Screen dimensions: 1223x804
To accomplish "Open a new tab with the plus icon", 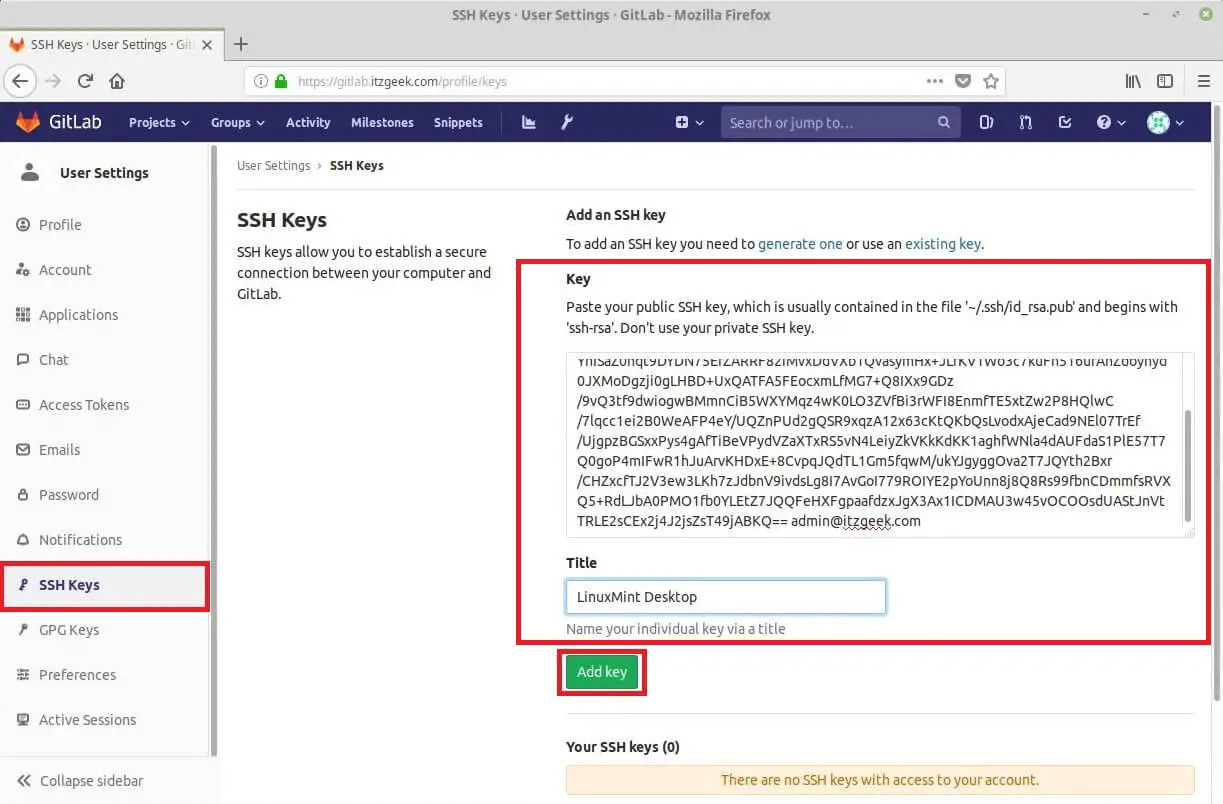I will (x=240, y=44).
